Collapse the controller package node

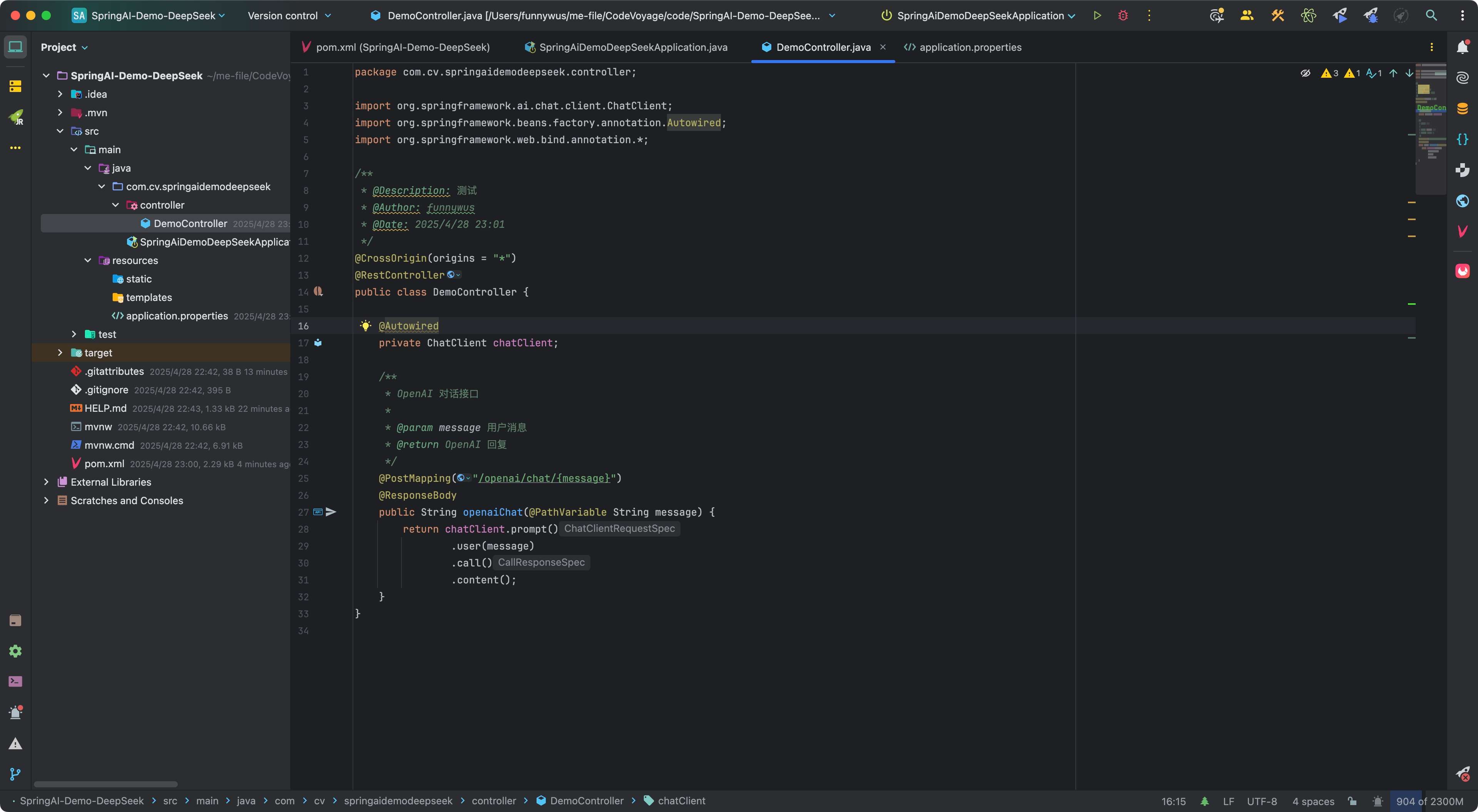point(115,204)
